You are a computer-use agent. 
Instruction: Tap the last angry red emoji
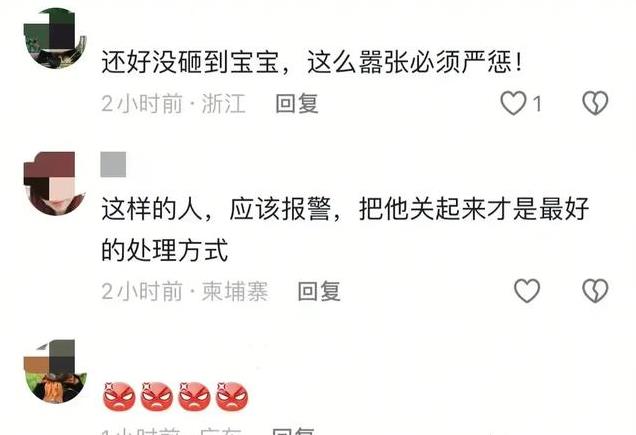click(232, 396)
